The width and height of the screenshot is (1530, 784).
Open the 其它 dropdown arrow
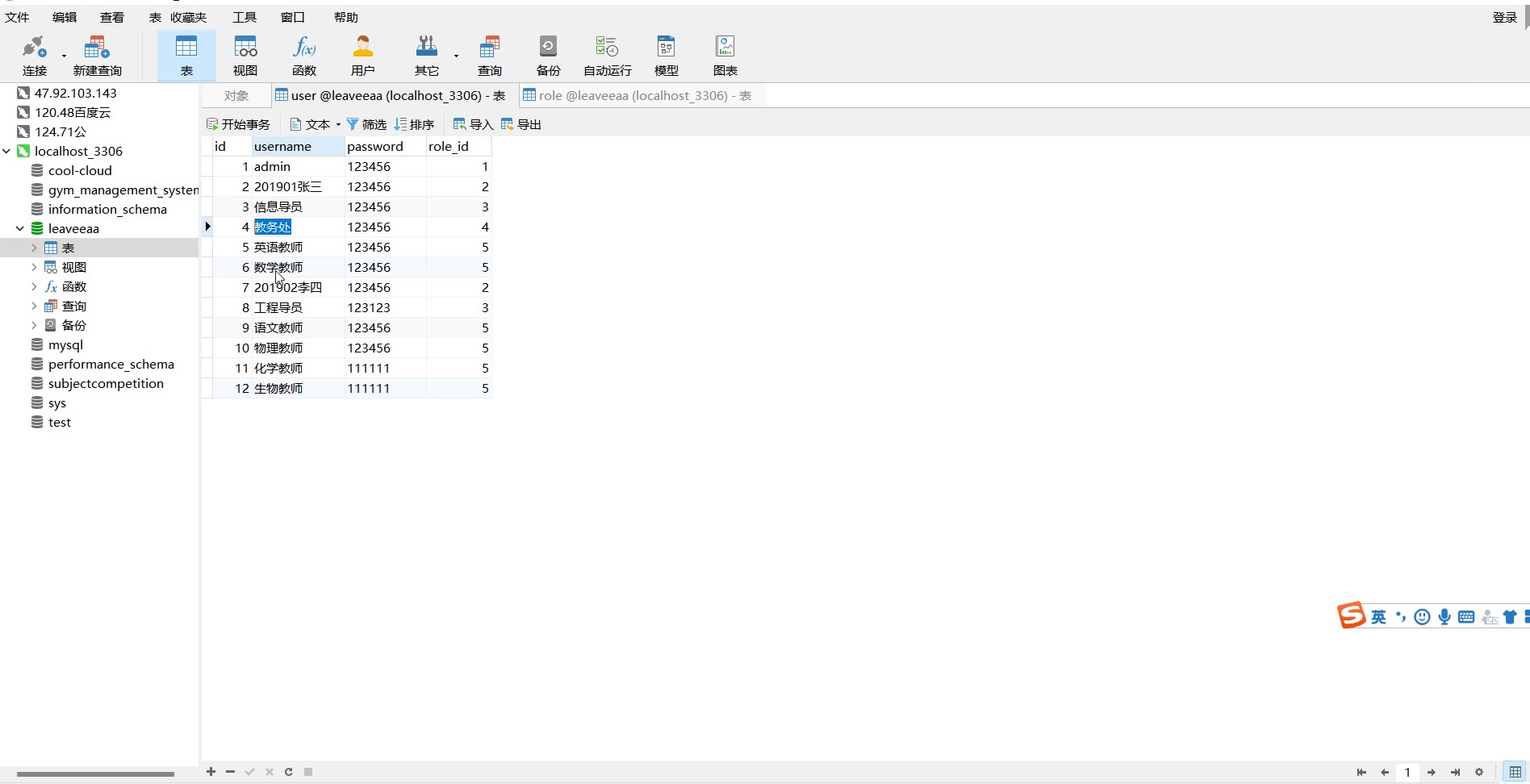pos(456,56)
